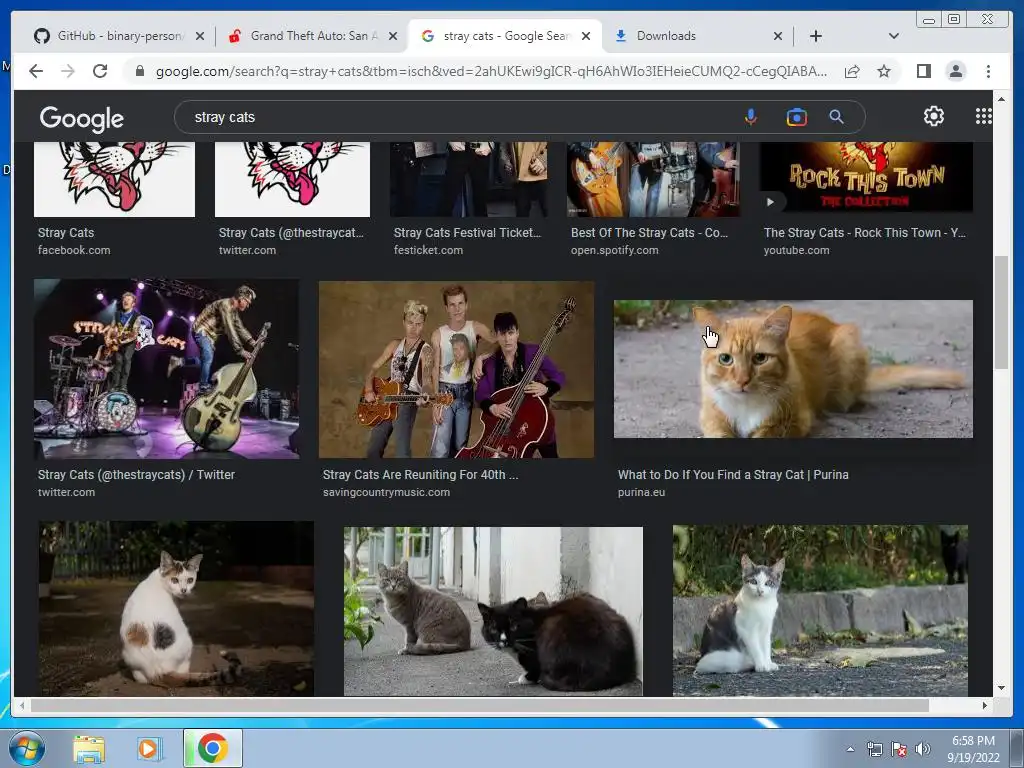1024x768 pixels.
Task: View site information lock icon
Action: click(139, 71)
